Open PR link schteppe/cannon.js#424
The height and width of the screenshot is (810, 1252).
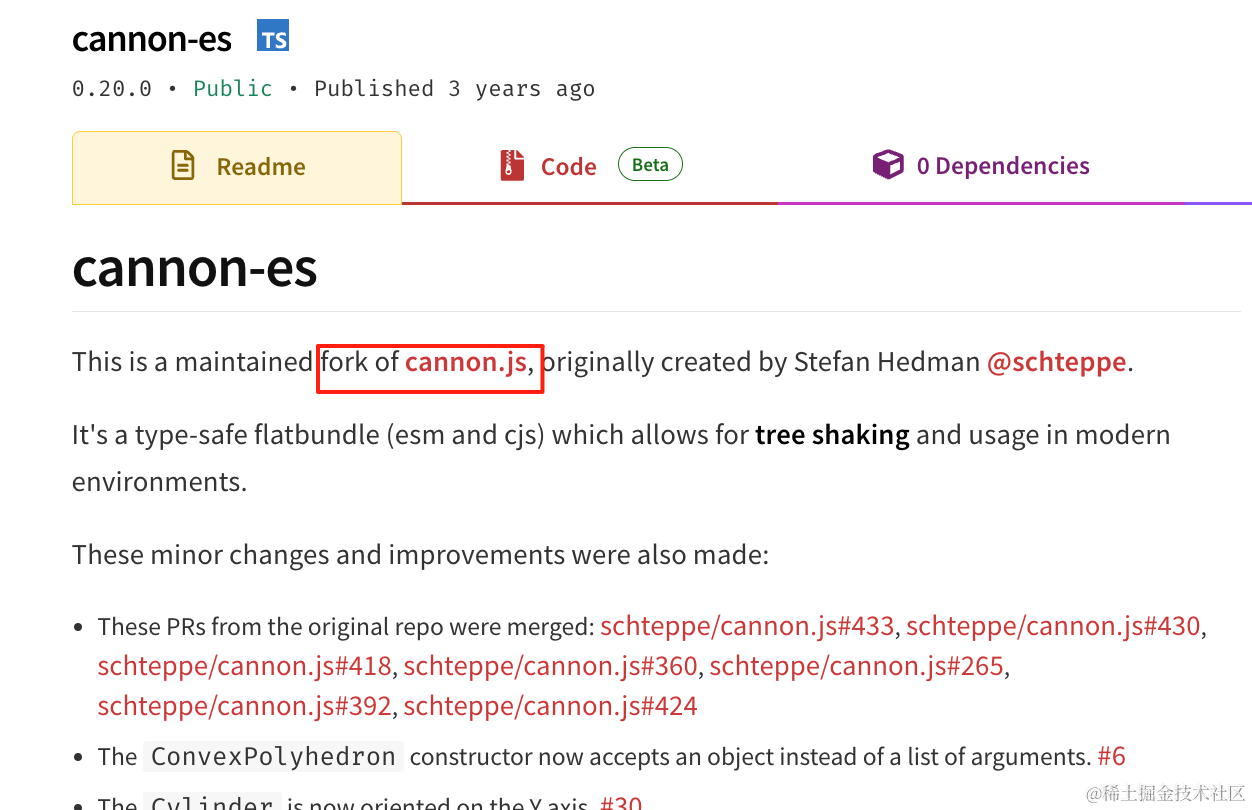pyautogui.click(x=551, y=706)
